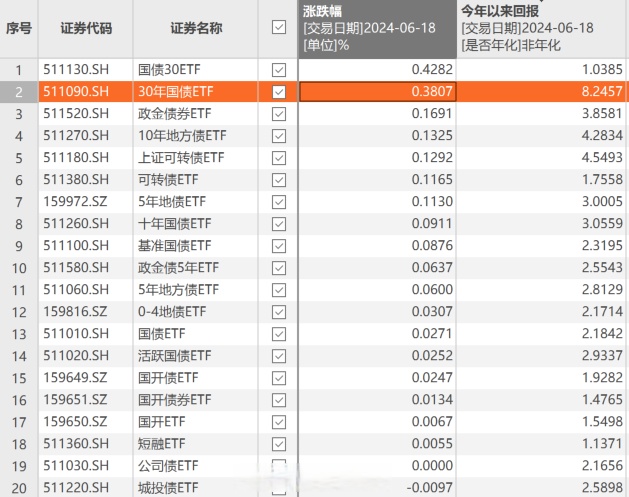Click year-to-date return 8.2457
This screenshot has height=497, width=629.
click(543, 92)
